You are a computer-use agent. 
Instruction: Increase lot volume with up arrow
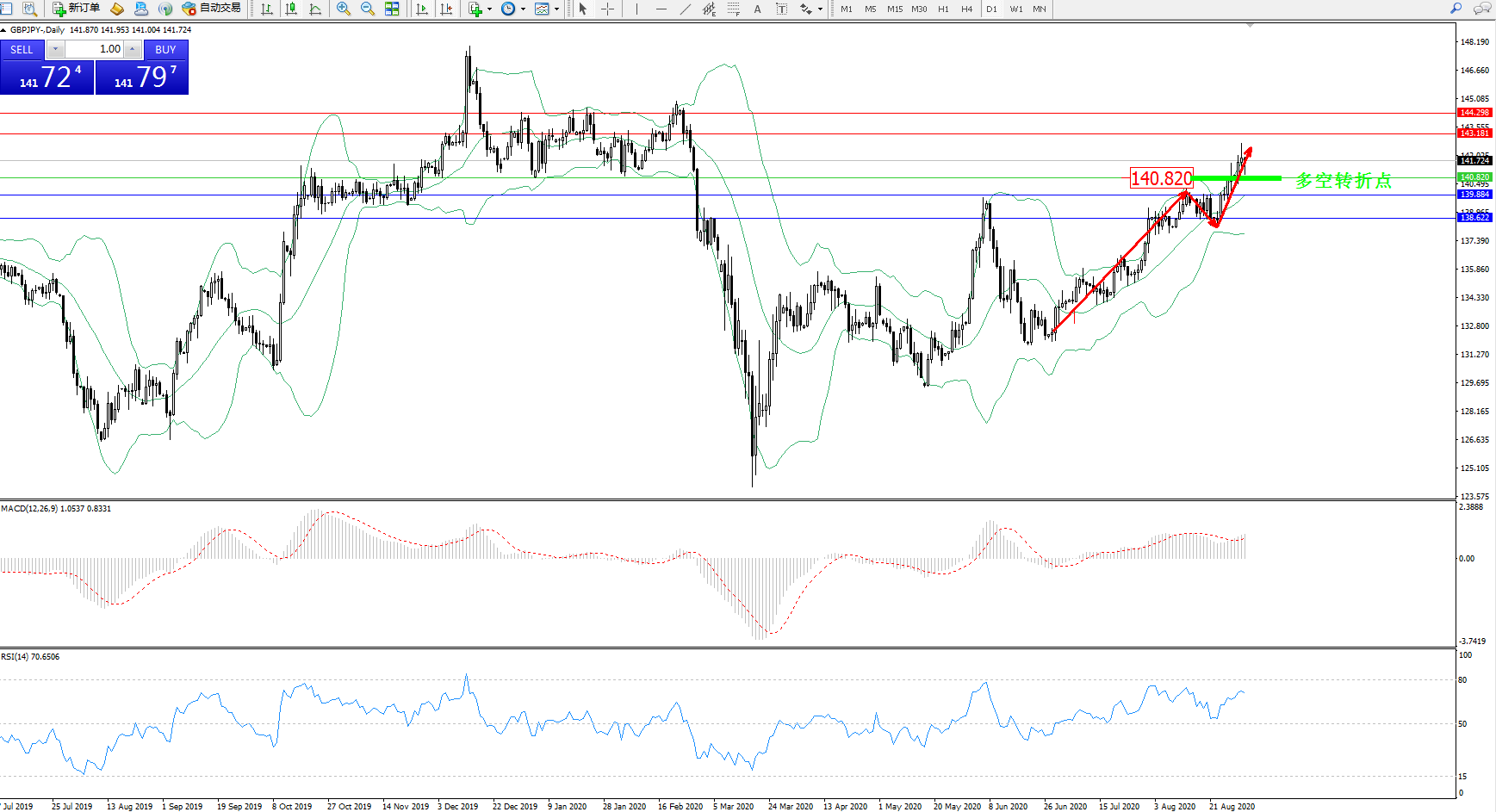pyautogui.click(x=133, y=49)
